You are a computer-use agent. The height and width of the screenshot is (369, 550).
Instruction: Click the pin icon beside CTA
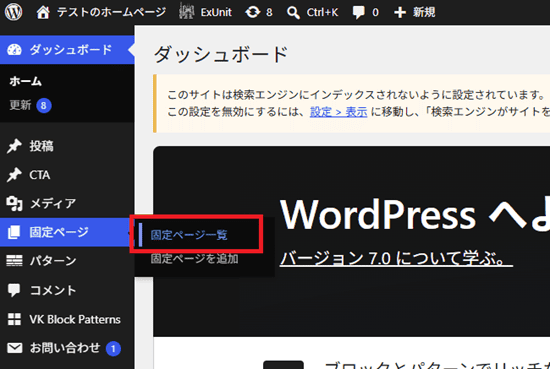pos(14,175)
